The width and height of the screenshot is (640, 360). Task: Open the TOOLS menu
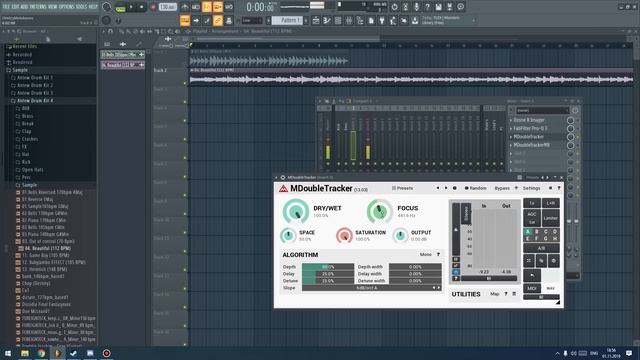[82, 7]
